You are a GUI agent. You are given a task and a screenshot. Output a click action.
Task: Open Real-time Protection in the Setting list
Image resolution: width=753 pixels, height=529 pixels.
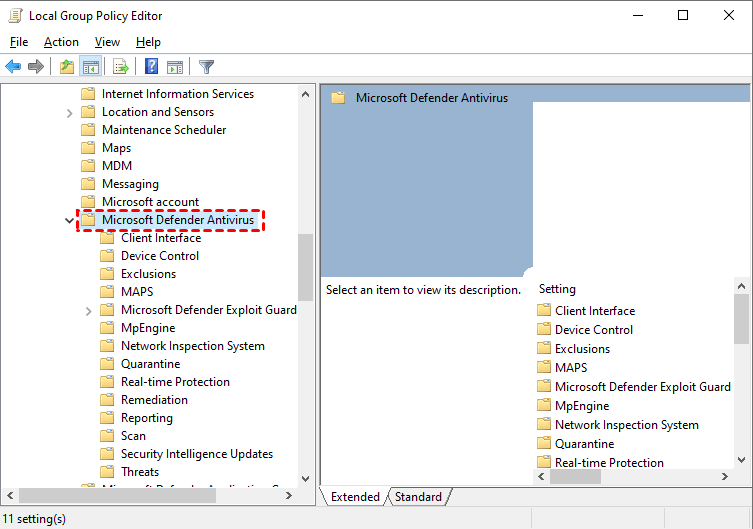click(x=609, y=463)
